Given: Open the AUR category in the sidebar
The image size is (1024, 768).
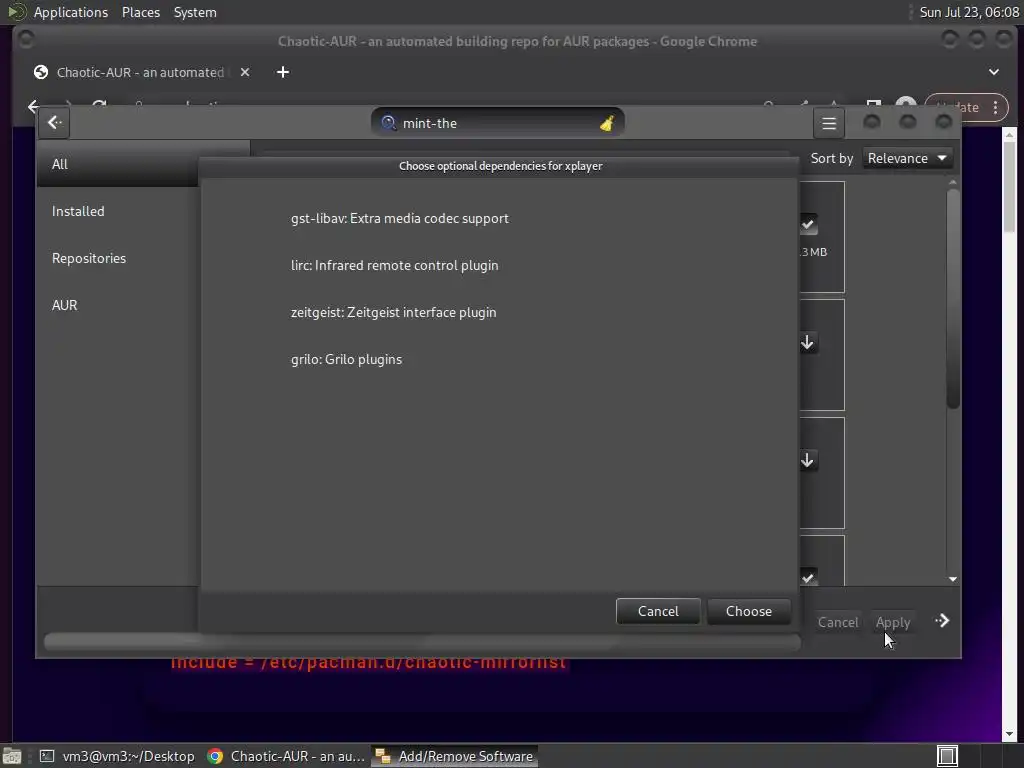Looking at the screenshot, I should coord(118,305).
